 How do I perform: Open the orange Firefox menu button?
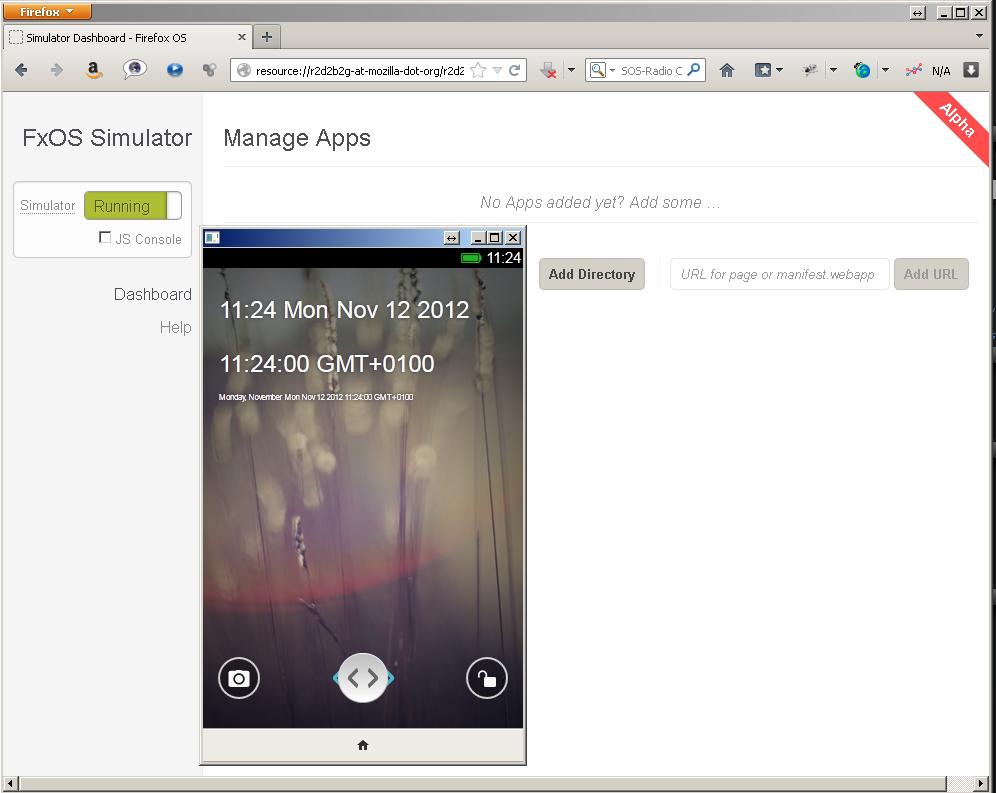(x=47, y=12)
